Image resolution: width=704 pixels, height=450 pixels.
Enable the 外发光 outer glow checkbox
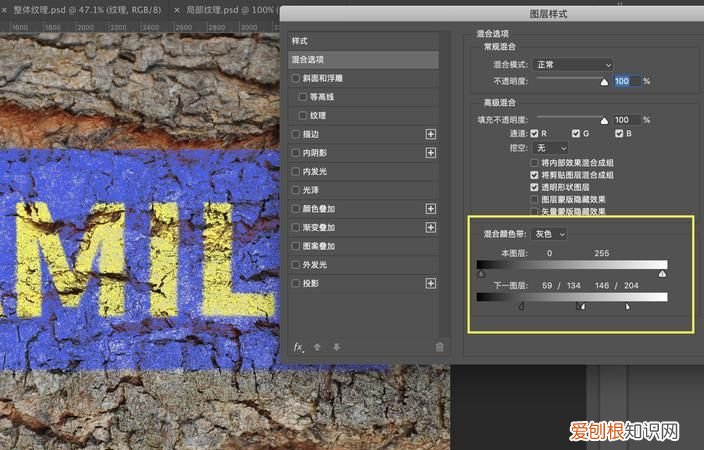[x=295, y=265]
